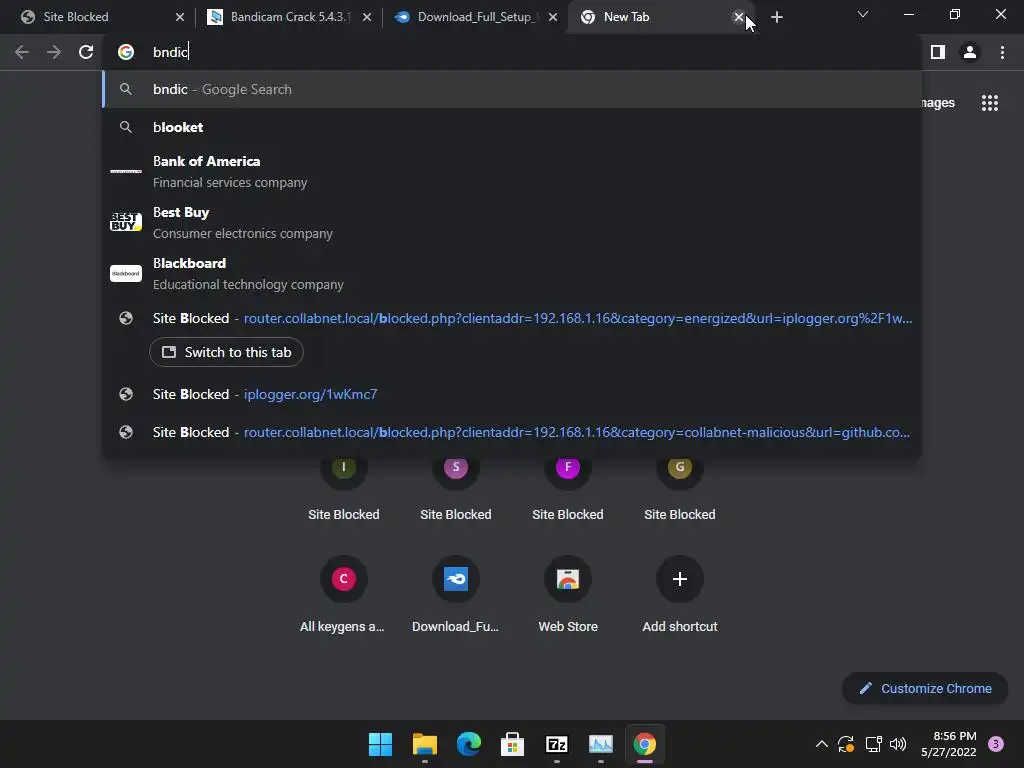
Task: Switch to the Download_Full_Setup tab
Action: point(476,17)
